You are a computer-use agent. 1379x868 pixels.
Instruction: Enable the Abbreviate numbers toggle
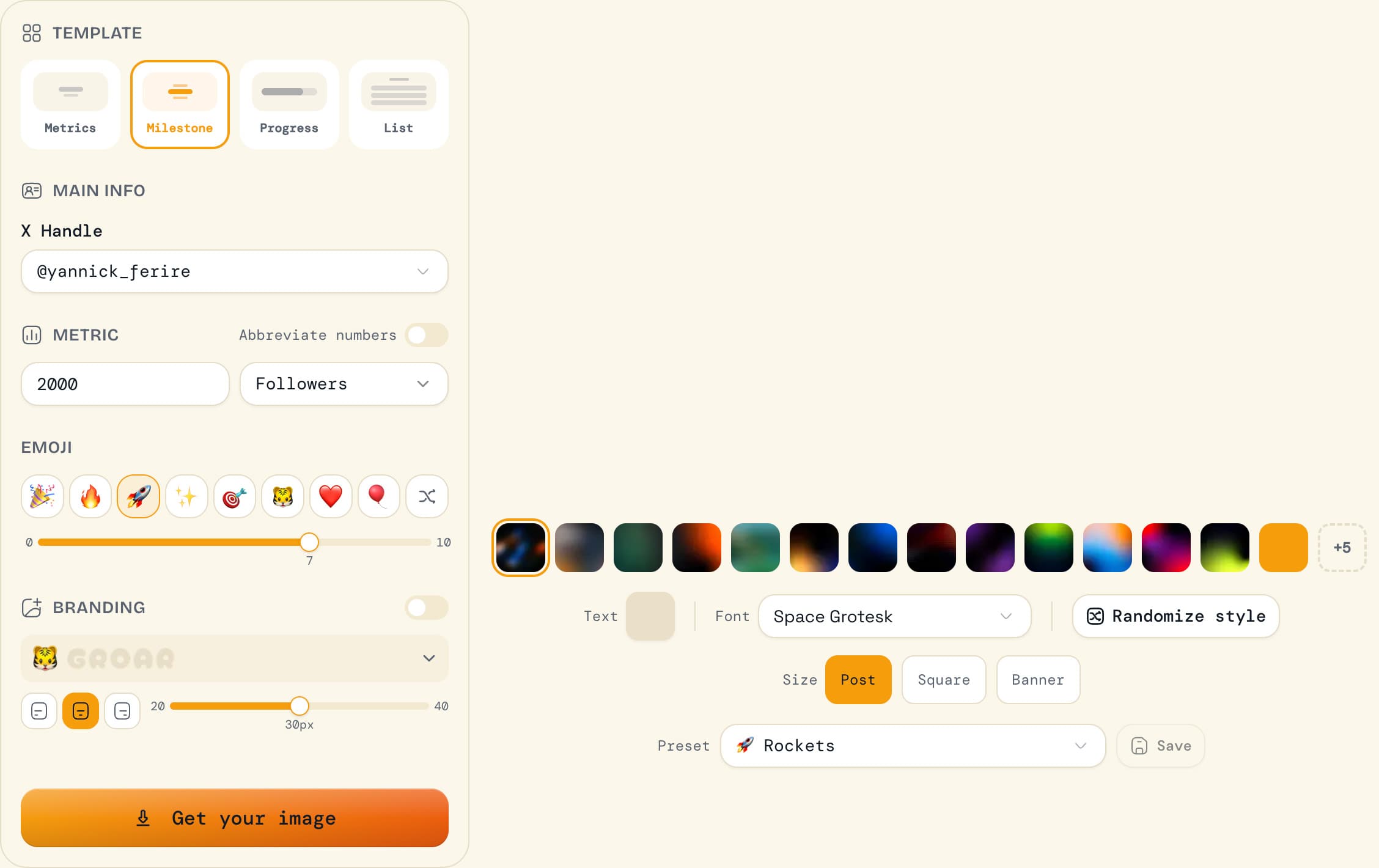(x=426, y=335)
